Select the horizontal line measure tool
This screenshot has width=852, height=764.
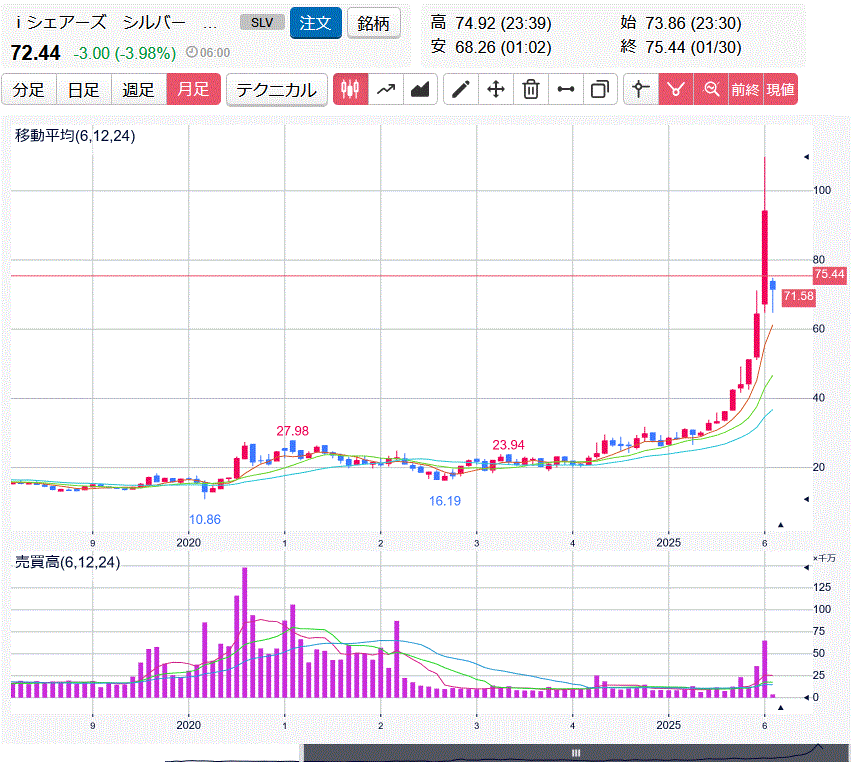click(566, 90)
